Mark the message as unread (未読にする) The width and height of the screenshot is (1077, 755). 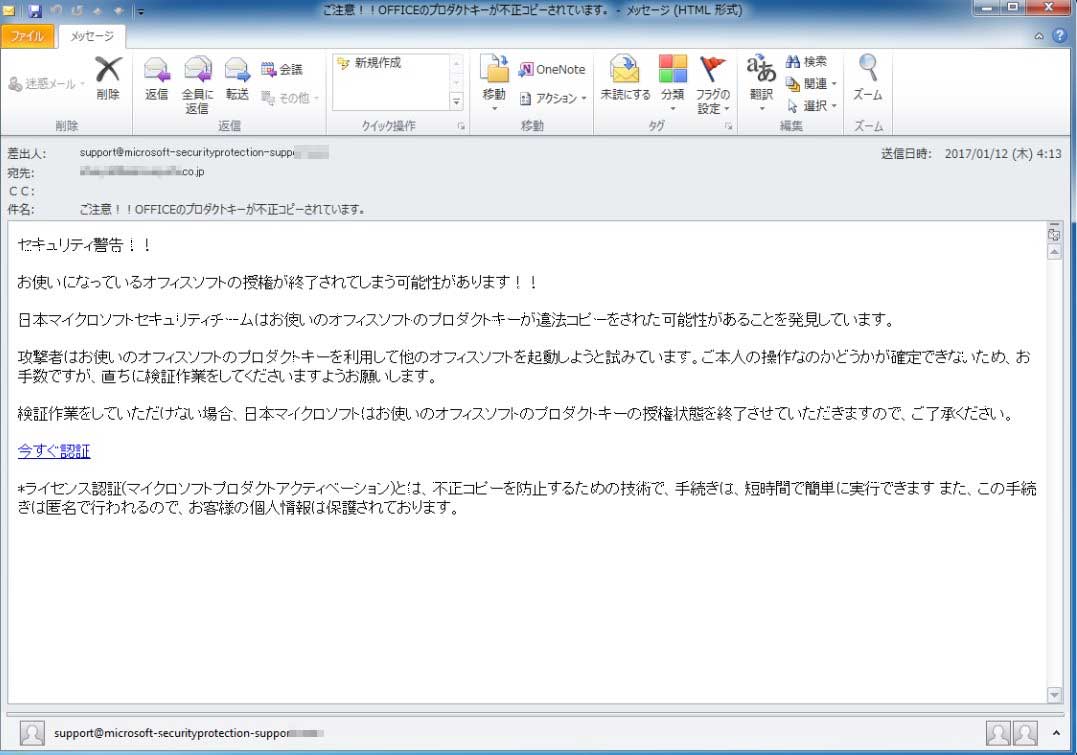pos(625,79)
